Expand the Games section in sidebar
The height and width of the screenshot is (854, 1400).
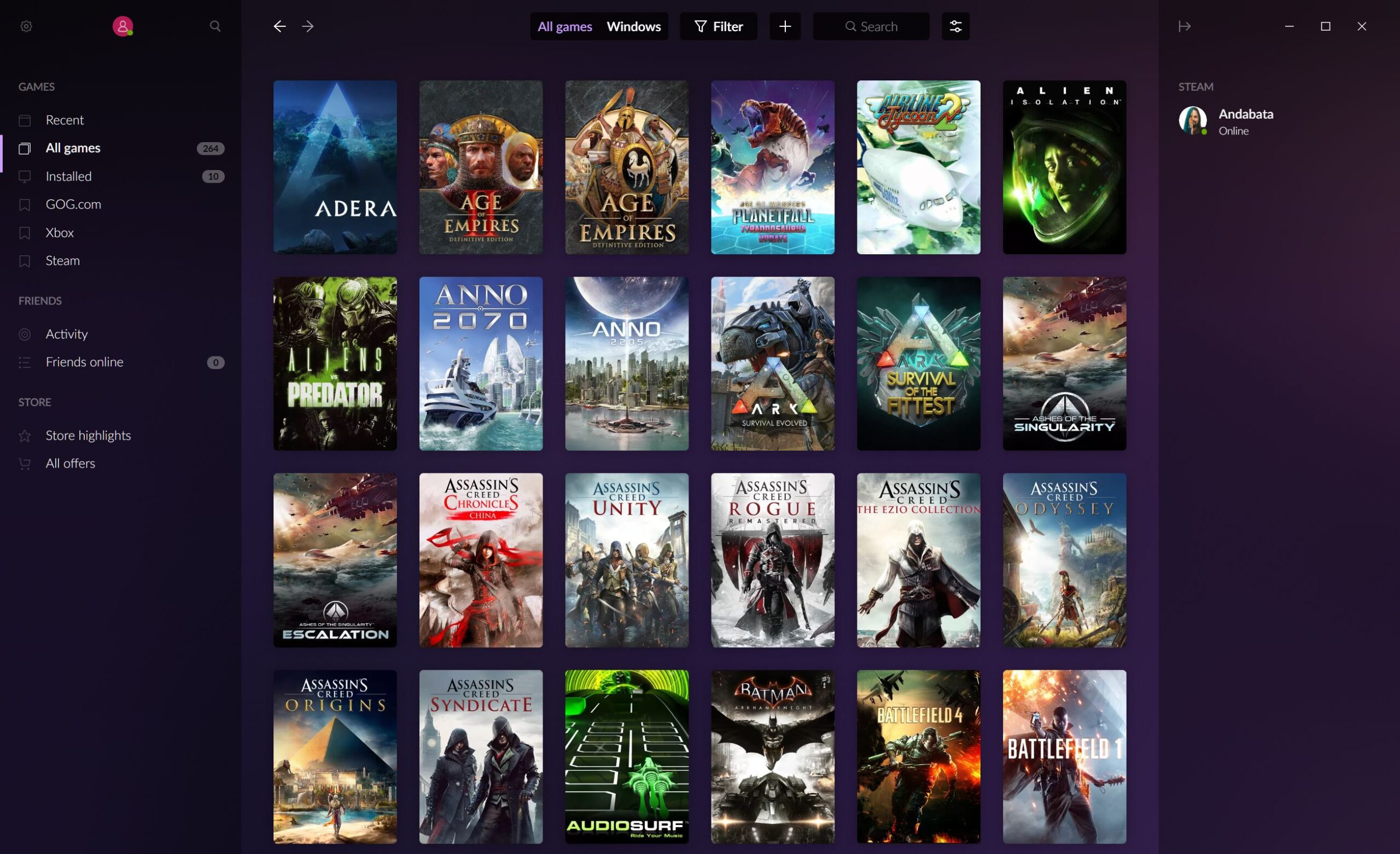tap(36, 86)
